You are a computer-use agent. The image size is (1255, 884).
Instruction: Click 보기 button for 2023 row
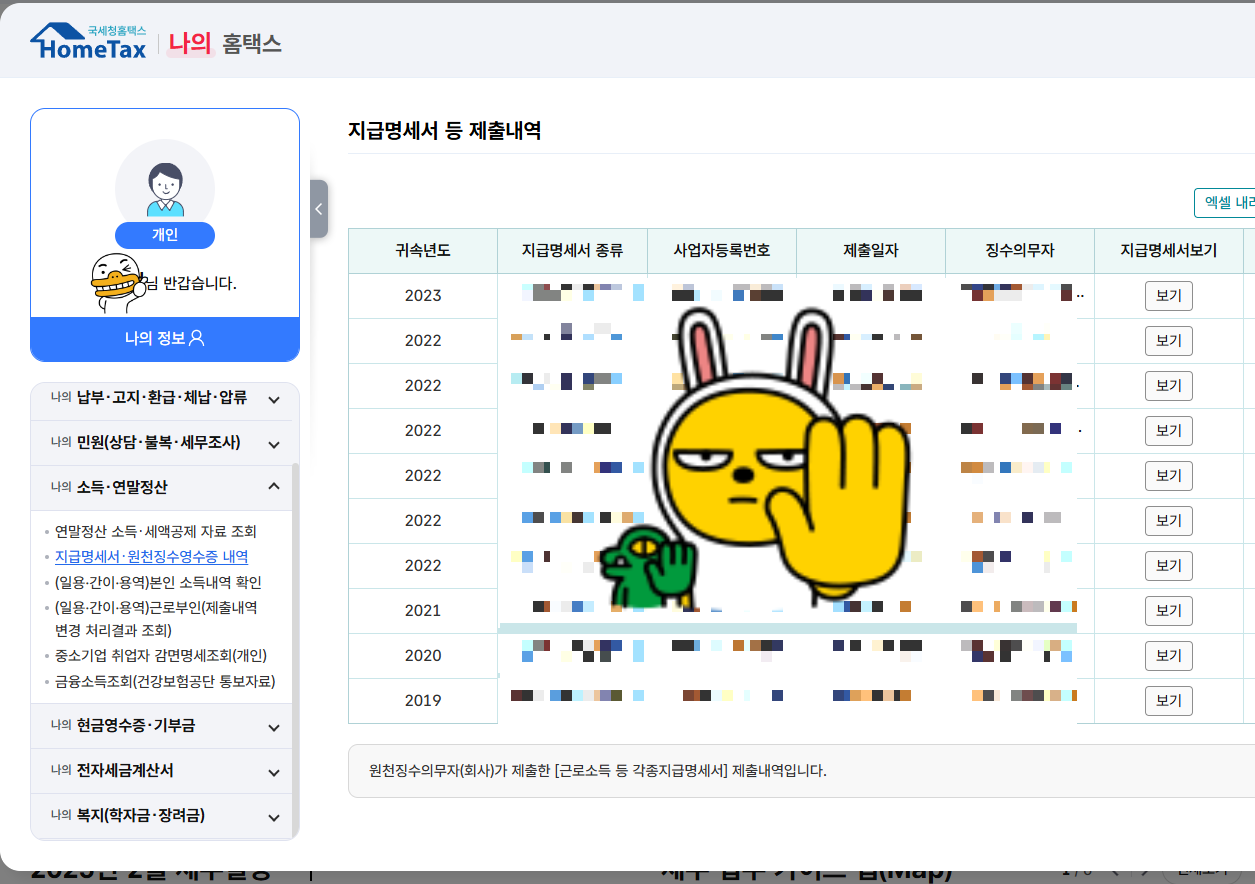click(1168, 296)
